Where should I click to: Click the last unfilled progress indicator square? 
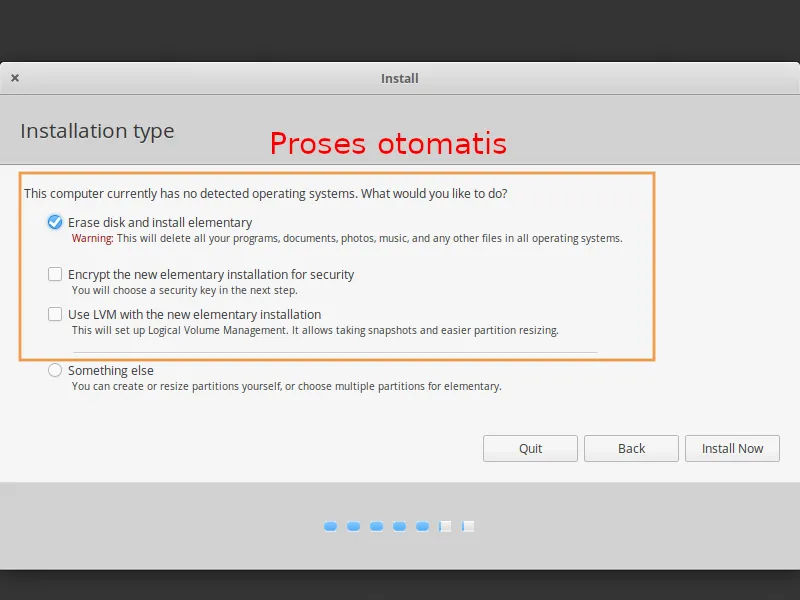tap(468, 526)
